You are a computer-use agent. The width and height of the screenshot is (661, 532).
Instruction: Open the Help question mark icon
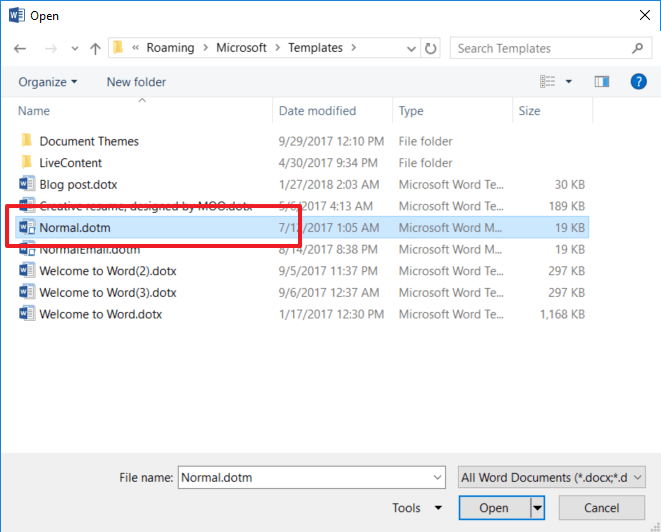click(638, 82)
